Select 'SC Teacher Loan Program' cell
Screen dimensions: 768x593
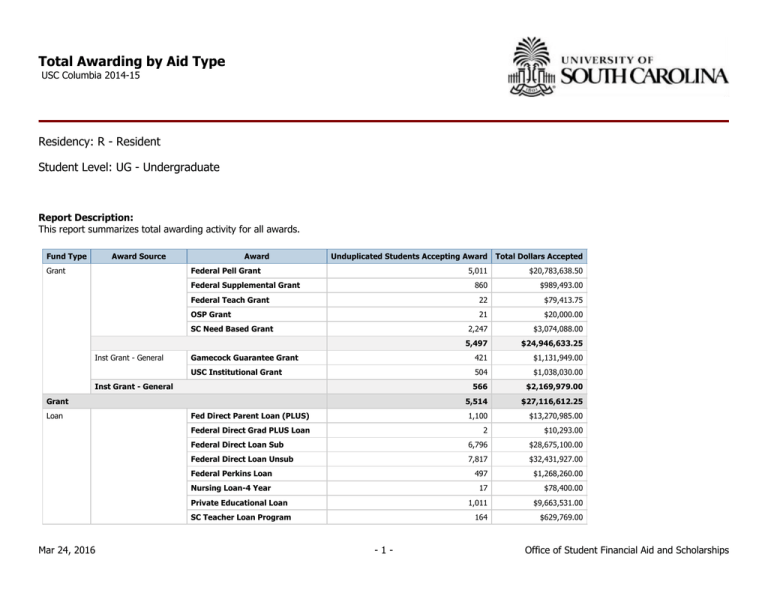coord(257,517)
